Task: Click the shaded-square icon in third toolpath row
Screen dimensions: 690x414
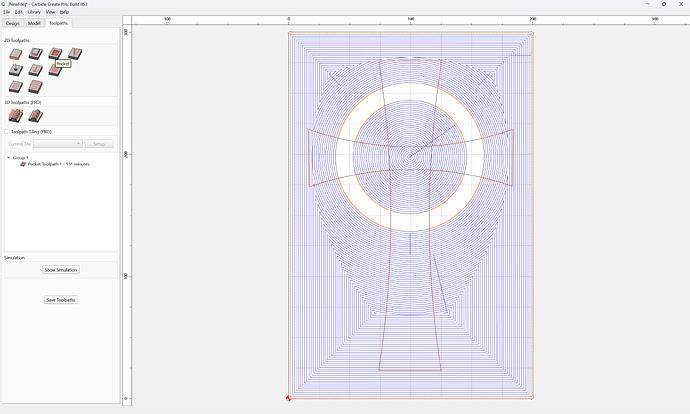Action: pyautogui.click(x=16, y=87)
